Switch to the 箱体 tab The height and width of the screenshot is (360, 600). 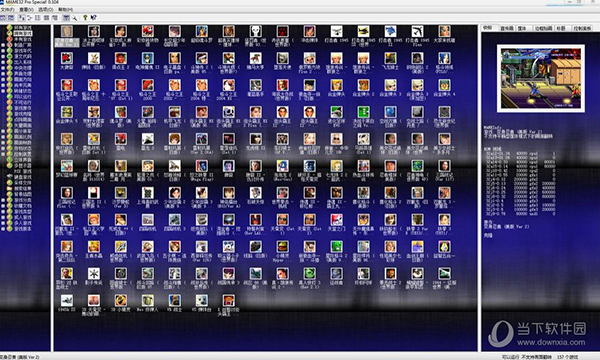click(523, 28)
